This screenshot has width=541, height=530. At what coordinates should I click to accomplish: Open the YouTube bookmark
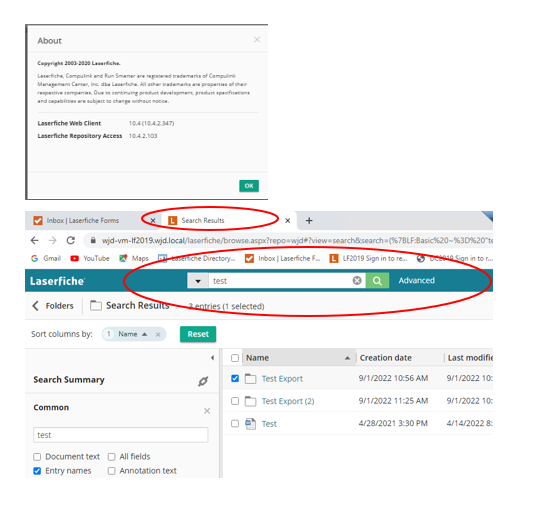(x=90, y=258)
